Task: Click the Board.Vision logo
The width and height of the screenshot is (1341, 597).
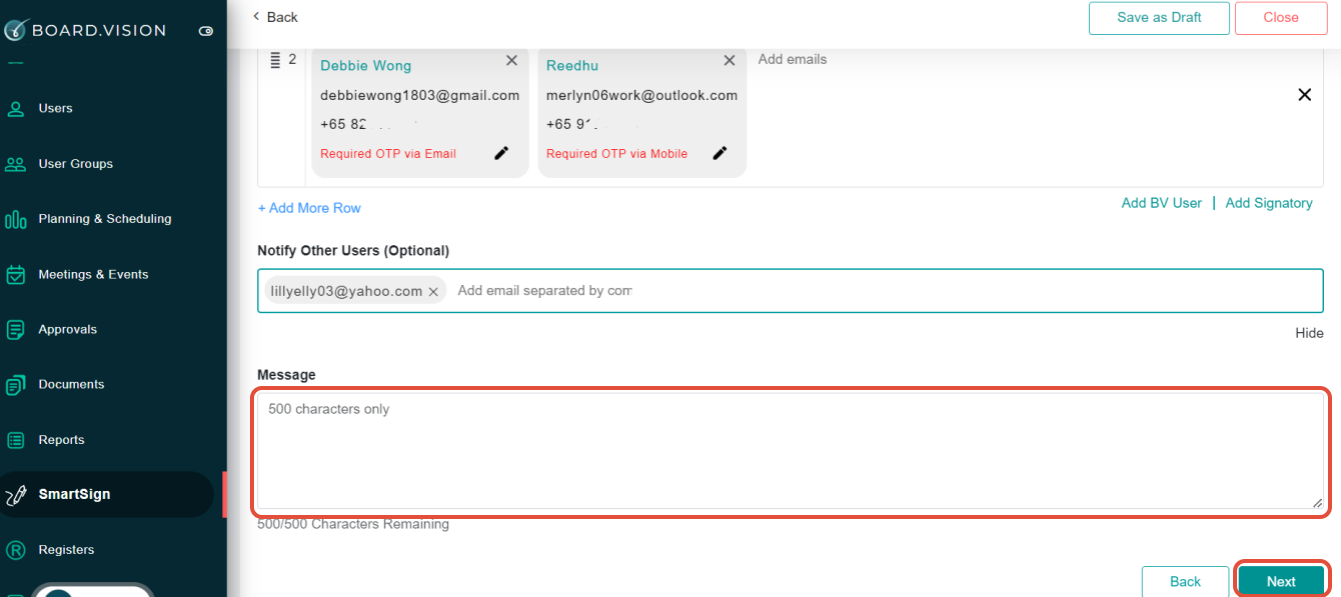Action: [x=84, y=30]
